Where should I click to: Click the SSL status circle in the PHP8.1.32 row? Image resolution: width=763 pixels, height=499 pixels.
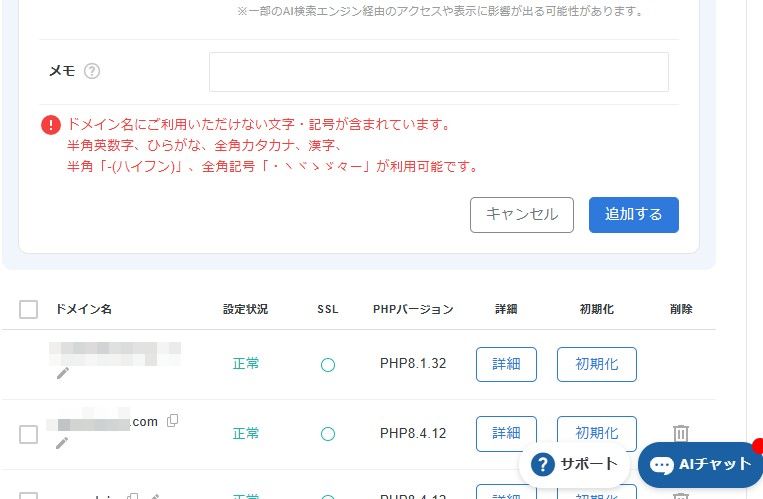(327, 365)
